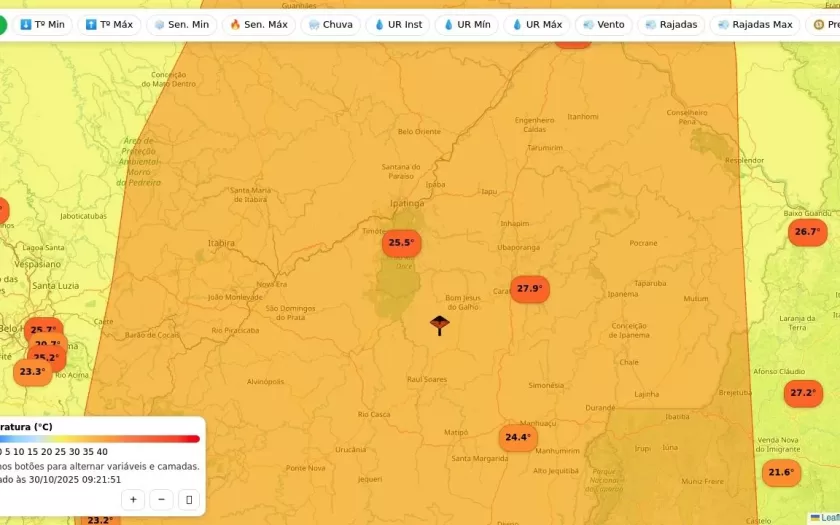Screen dimensions: 840x525
Task: Zoom in with the plus button
Action: pyautogui.click(x=133, y=499)
